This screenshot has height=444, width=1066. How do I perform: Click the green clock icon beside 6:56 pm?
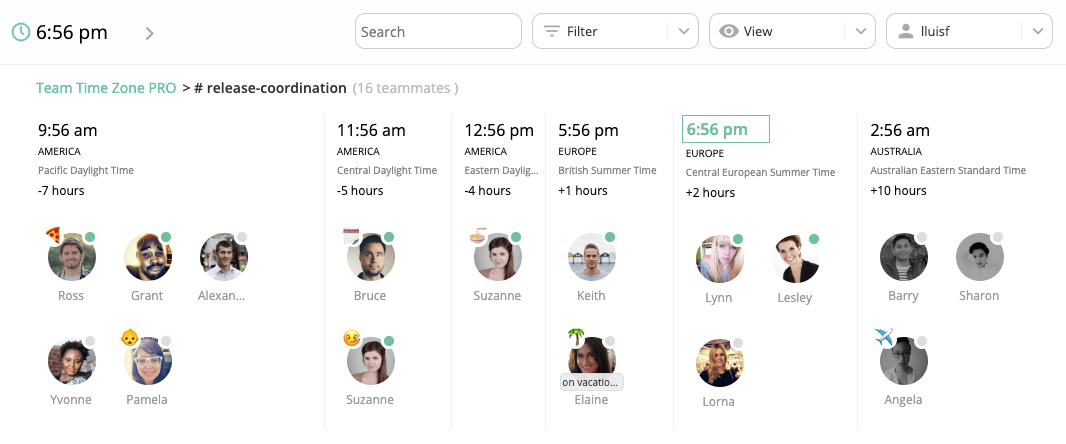pyautogui.click(x=21, y=32)
